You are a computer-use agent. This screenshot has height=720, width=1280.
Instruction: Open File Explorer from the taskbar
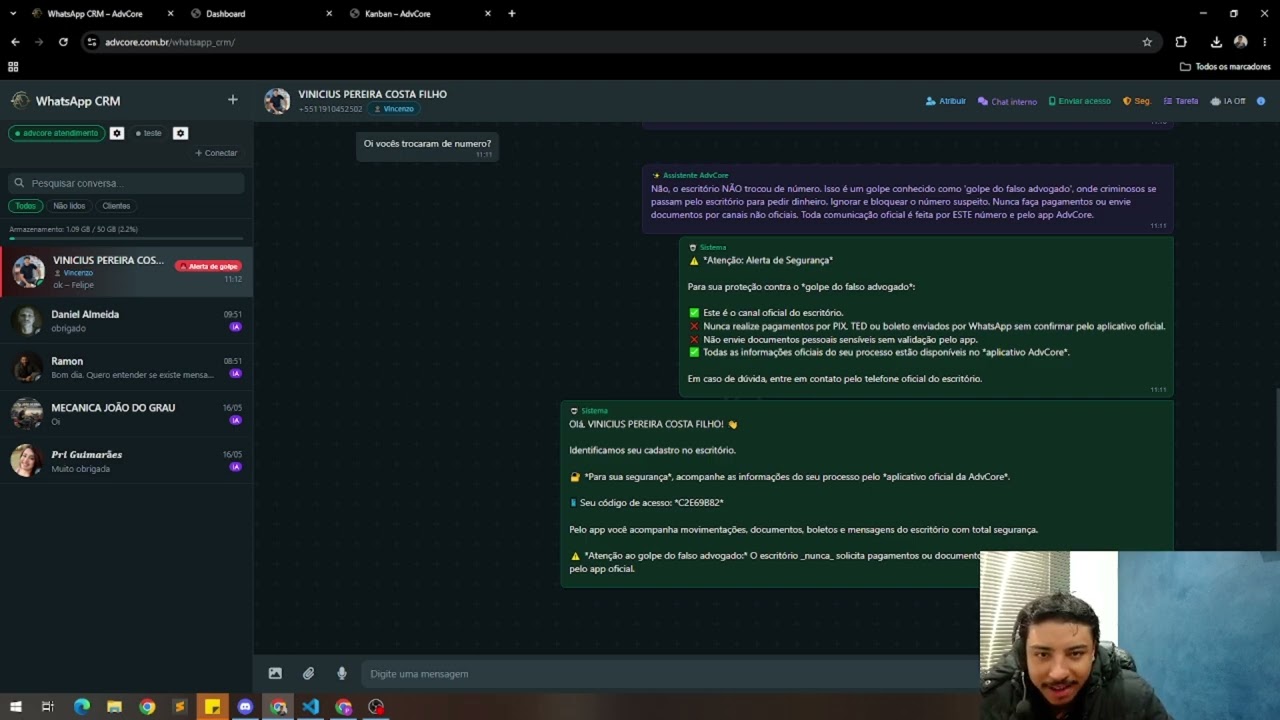[114, 707]
